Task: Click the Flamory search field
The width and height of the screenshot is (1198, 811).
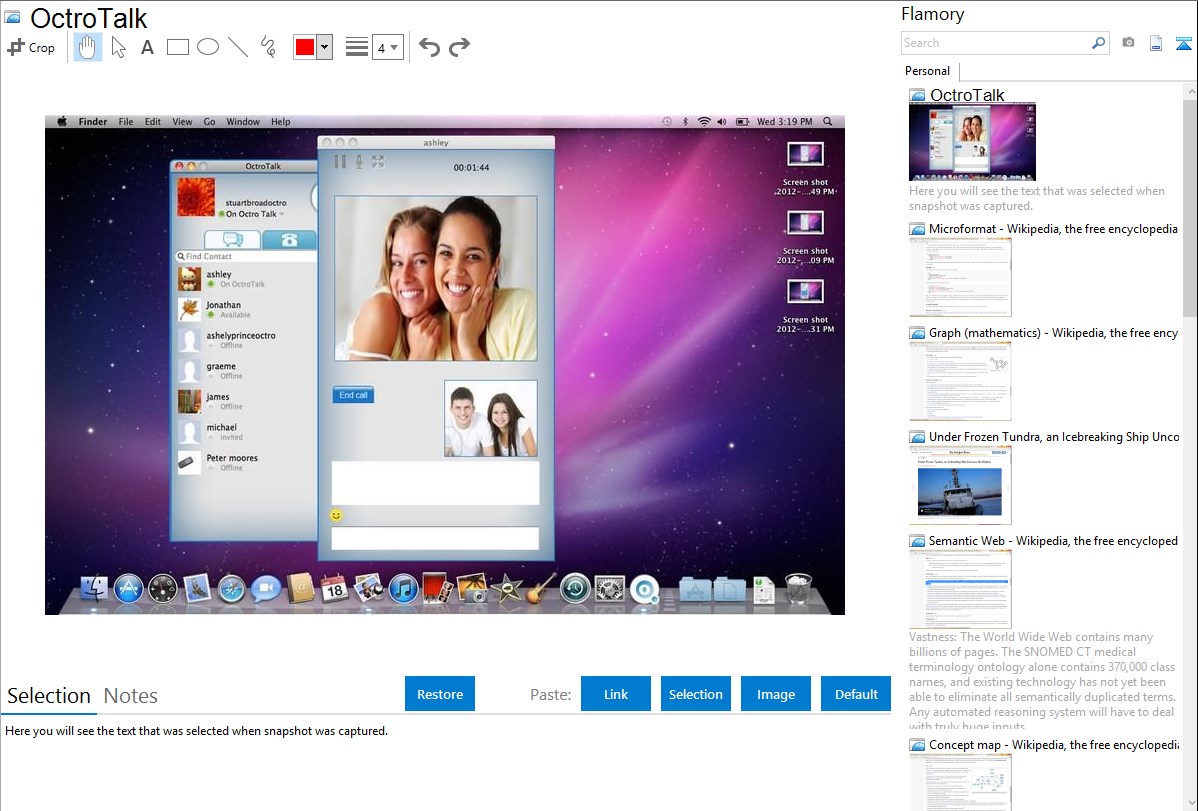Action: (x=996, y=43)
